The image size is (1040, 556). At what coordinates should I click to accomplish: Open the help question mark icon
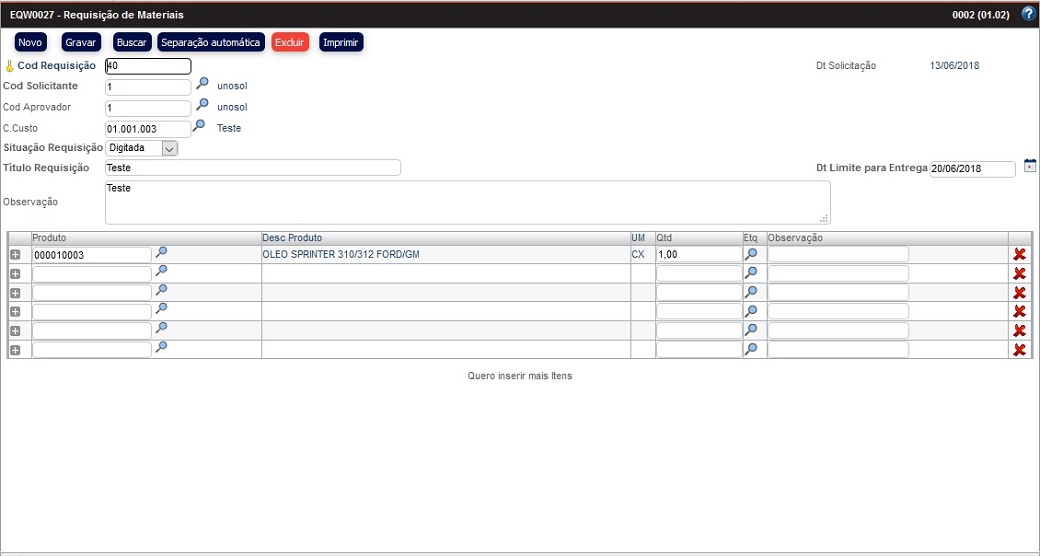1029,14
